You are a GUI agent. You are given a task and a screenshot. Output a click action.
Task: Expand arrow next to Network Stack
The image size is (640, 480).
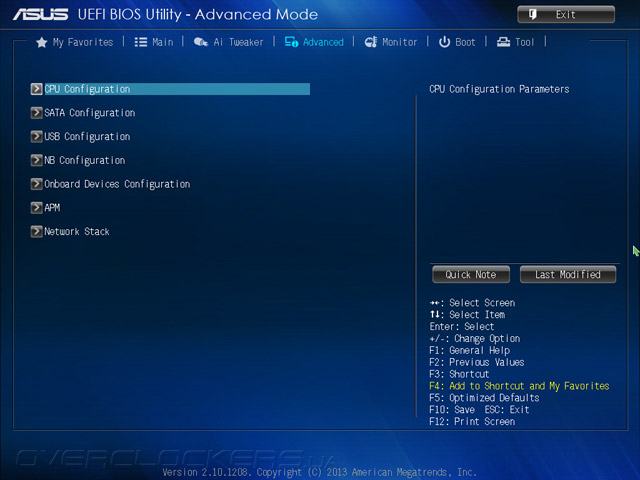click(x=36, y=231)
